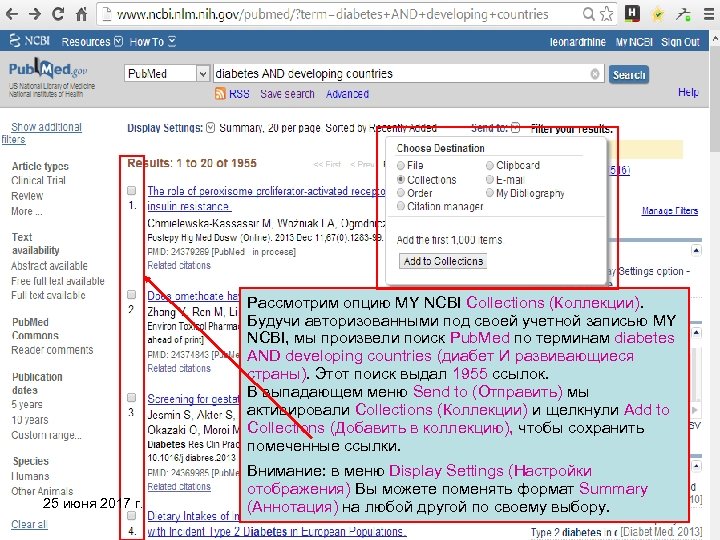Open browser hamburger menu
Screen dimensions: 720x540
pyautogui.click(x=709, y=14)
